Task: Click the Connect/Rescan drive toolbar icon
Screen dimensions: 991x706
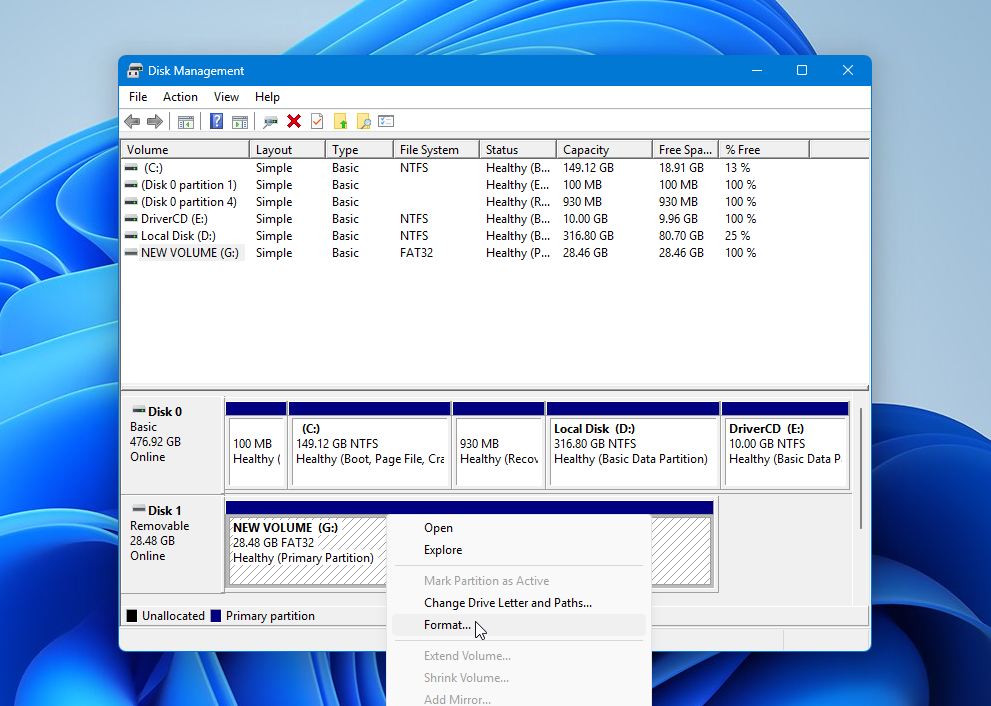Action: (271, 121)
